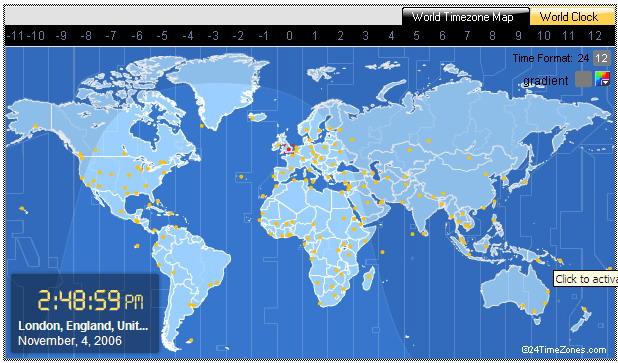Open the 24TimeZones.com link
Screen dimensions: 618x363
pos(564,350)
